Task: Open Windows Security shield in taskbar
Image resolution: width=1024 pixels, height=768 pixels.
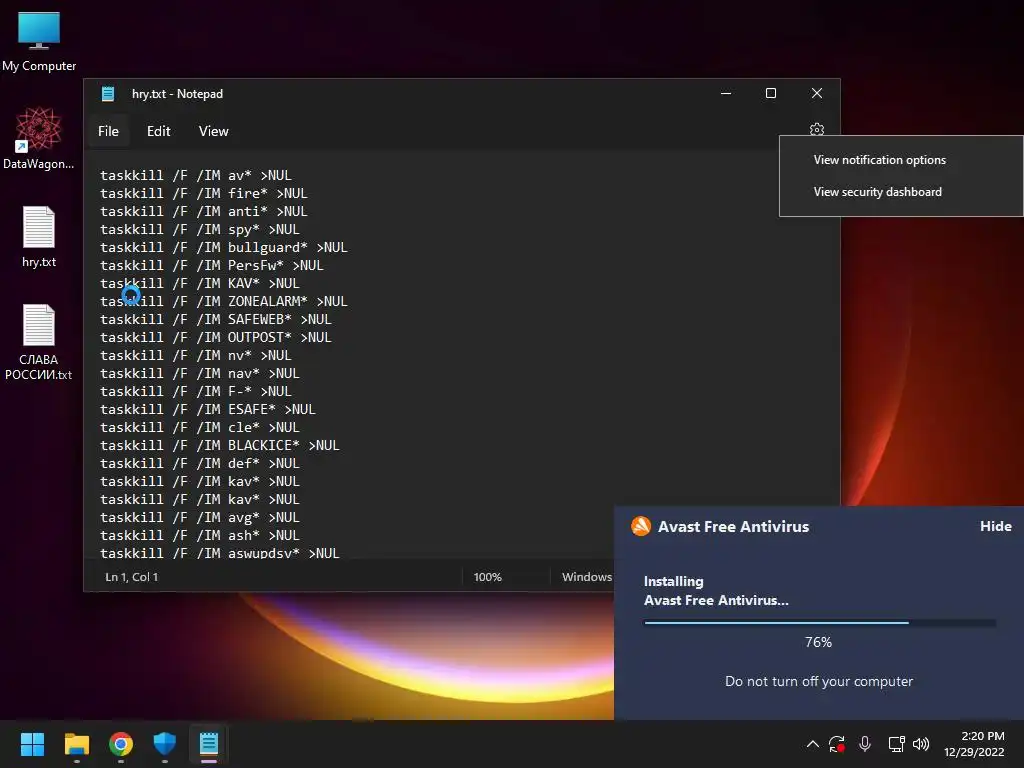Action: pyautogui.click(x=165, y=744)
